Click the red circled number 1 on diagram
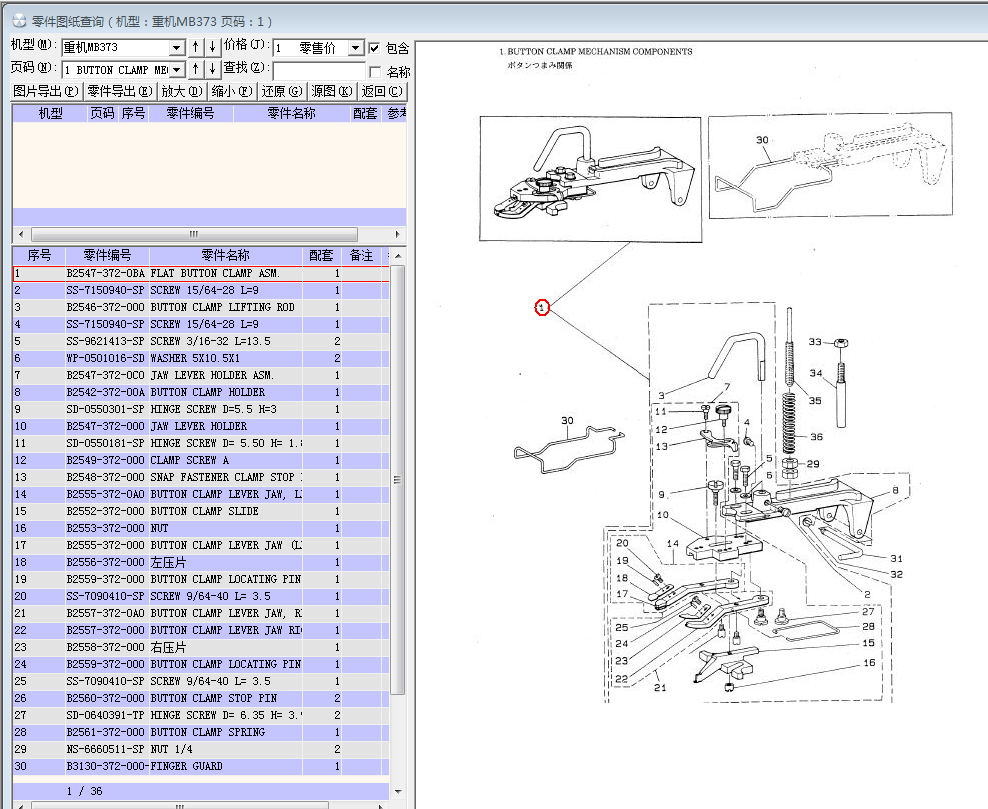The image size is (988, 809). point(541,308)
